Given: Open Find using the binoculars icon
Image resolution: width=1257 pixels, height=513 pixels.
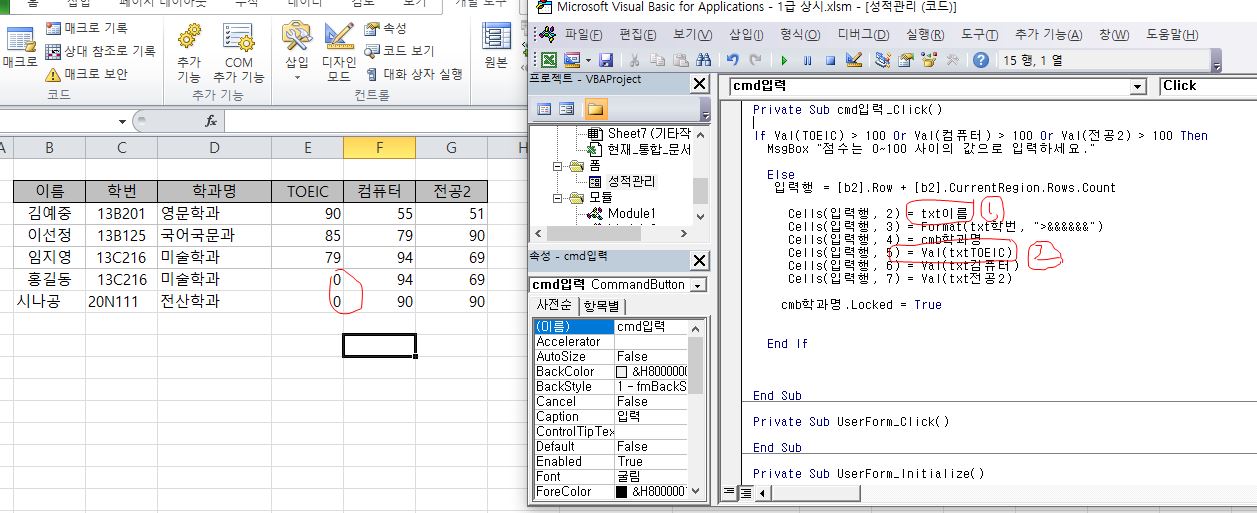Looking at the screenshot, I should (x=704, y=61).
